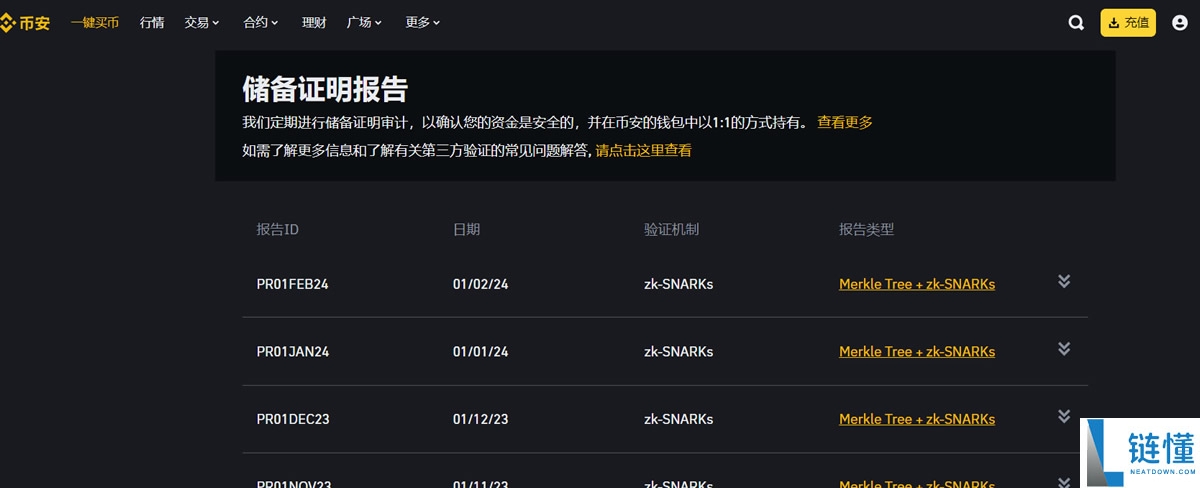
Task: Click the date 01/02/24
Action: [x=481, y=284]
